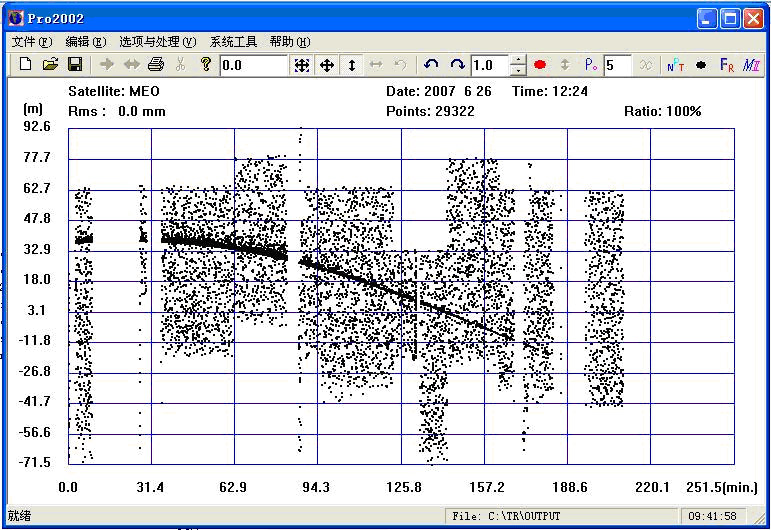This screenshot has height=530, width=771.
Task: Click the Ratio: 100% text
Action: [662, 112]
